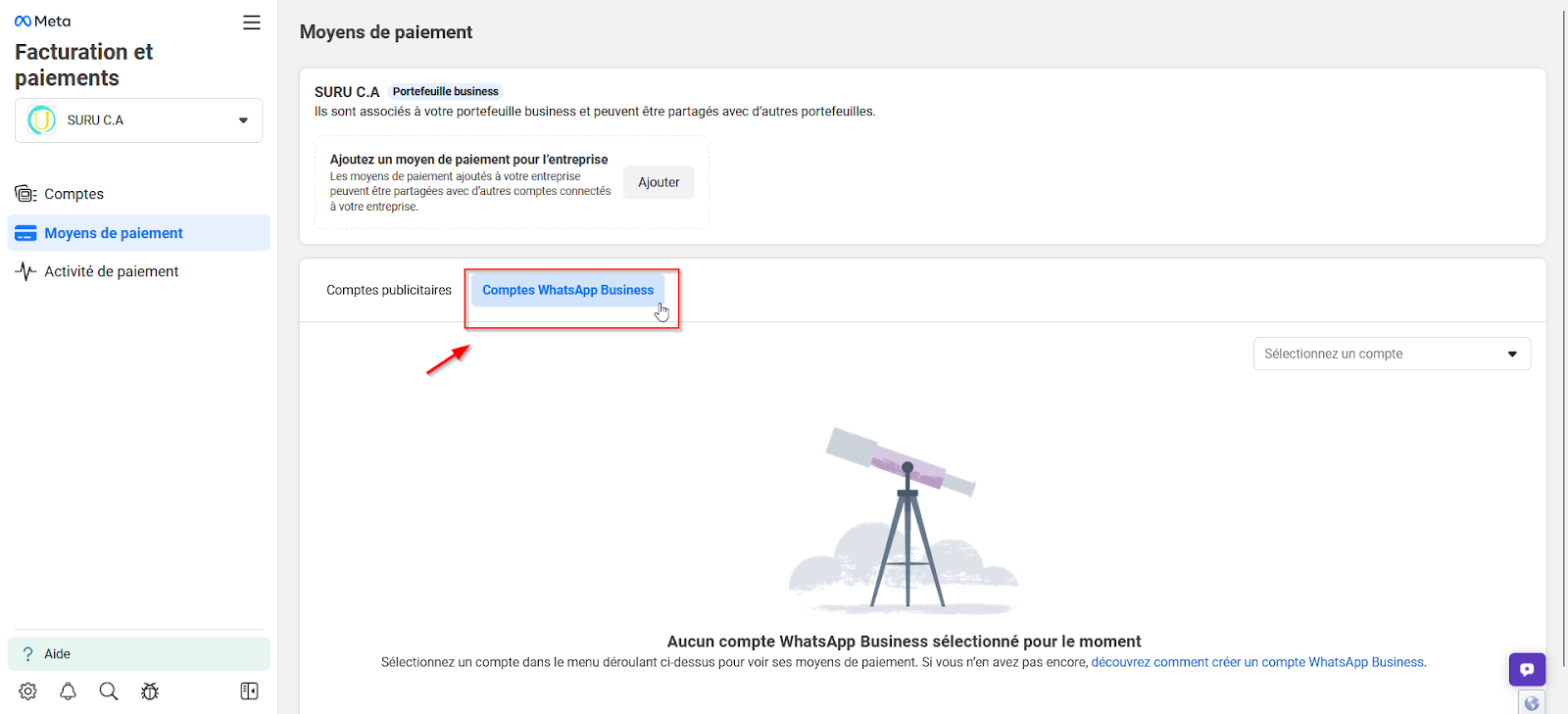
Task: Open the Sélectionnez un compte dropdown
Action: click(1392, 354)
